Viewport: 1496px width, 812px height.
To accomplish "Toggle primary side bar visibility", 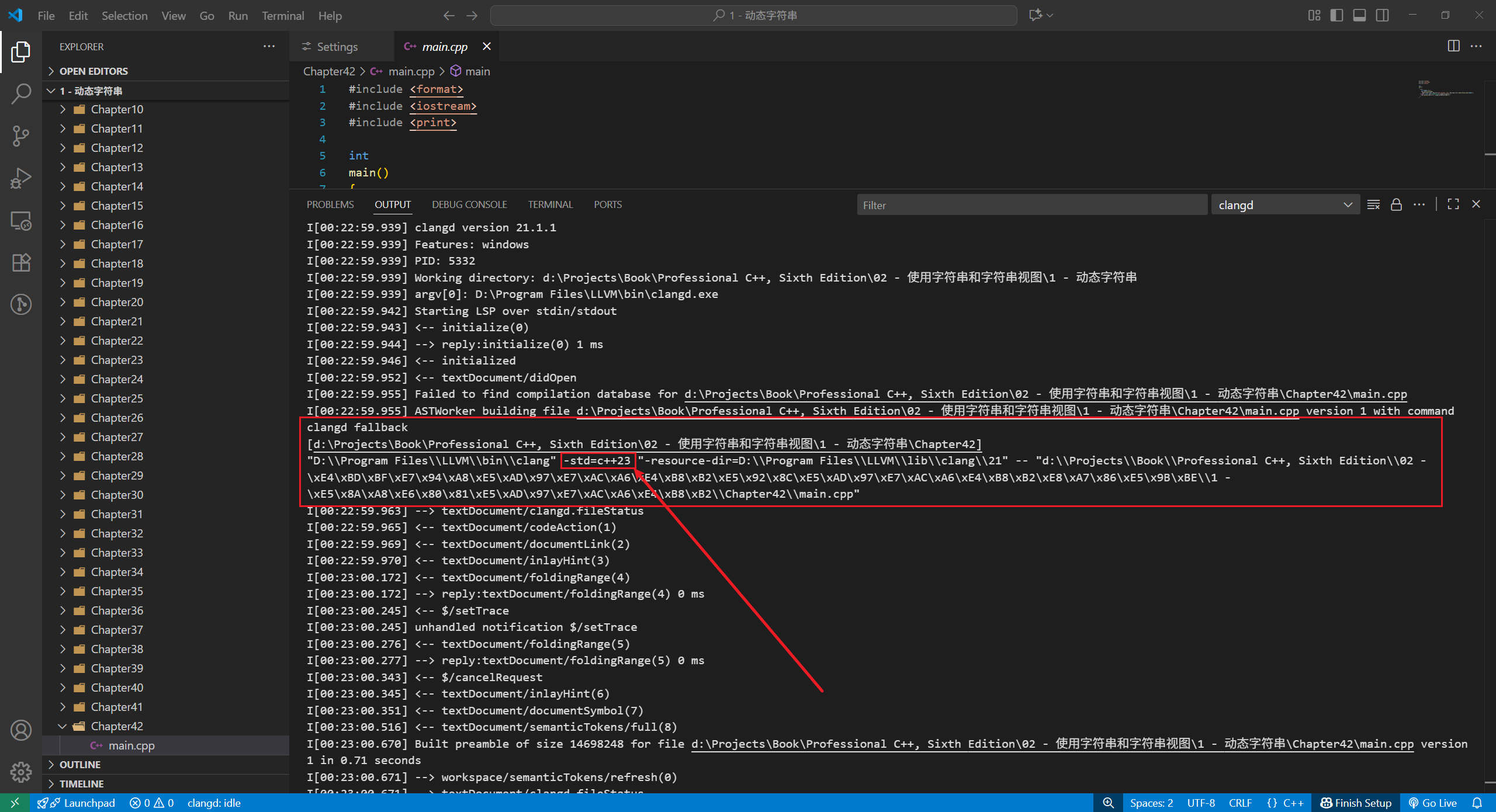I will point(1336,15).
